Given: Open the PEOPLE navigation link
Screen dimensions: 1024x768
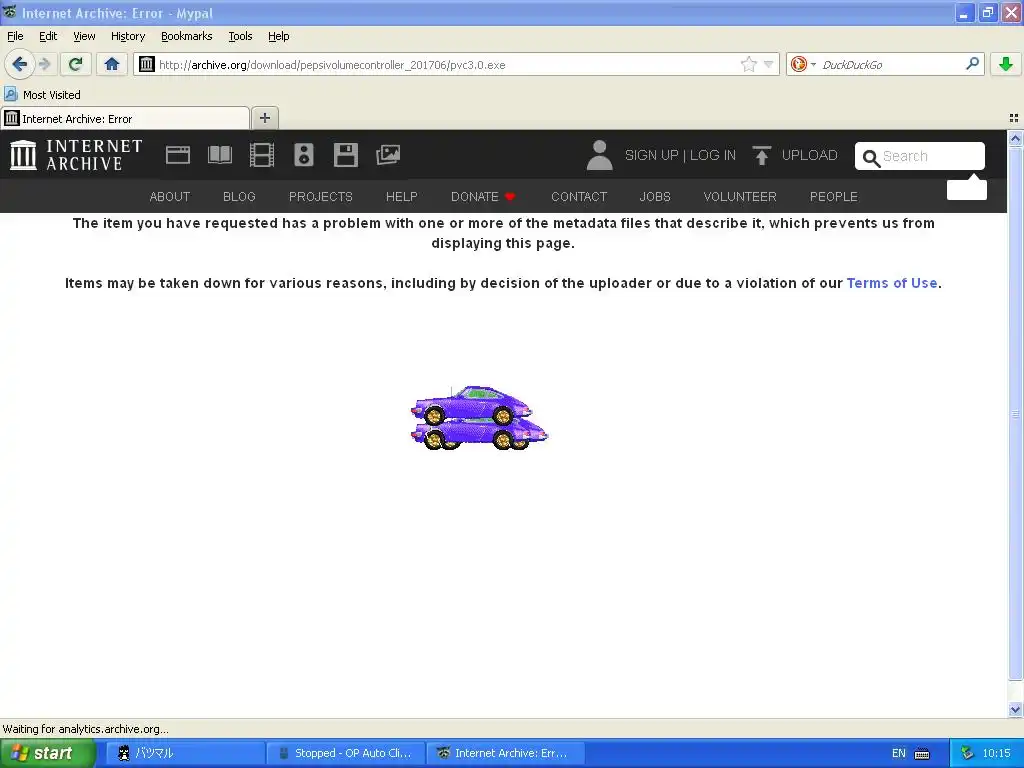Looking at the screenshot, I should [x=833, y=197].
